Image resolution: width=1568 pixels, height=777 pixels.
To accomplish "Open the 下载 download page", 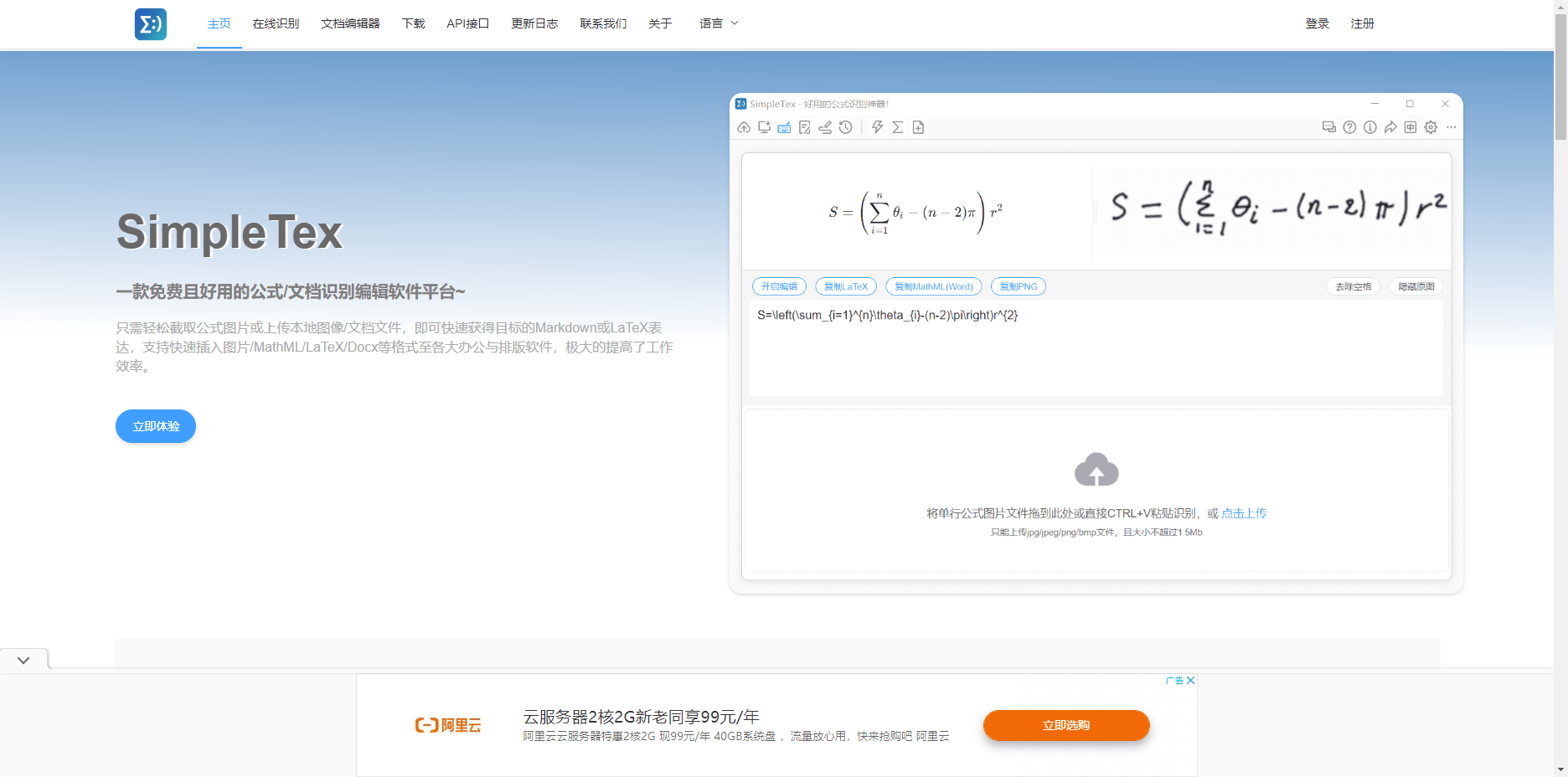I will (x=413, y=23).
